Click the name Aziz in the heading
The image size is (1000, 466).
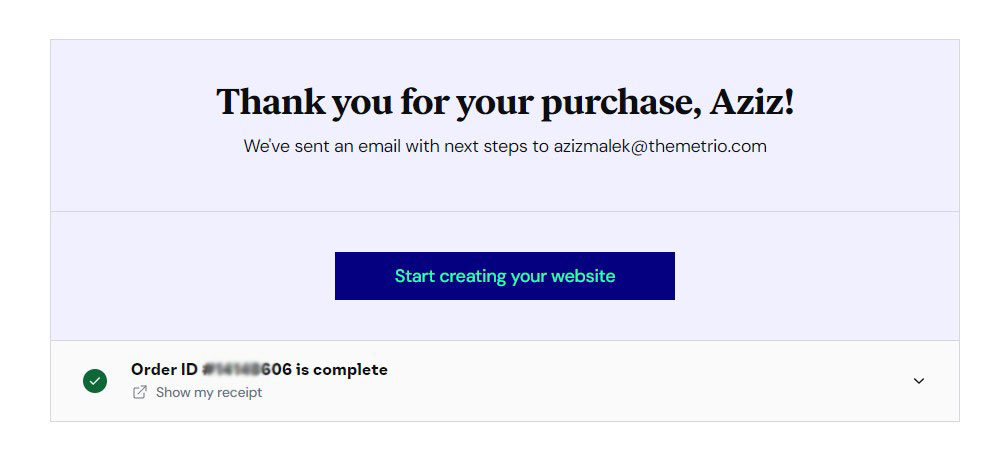752,101
